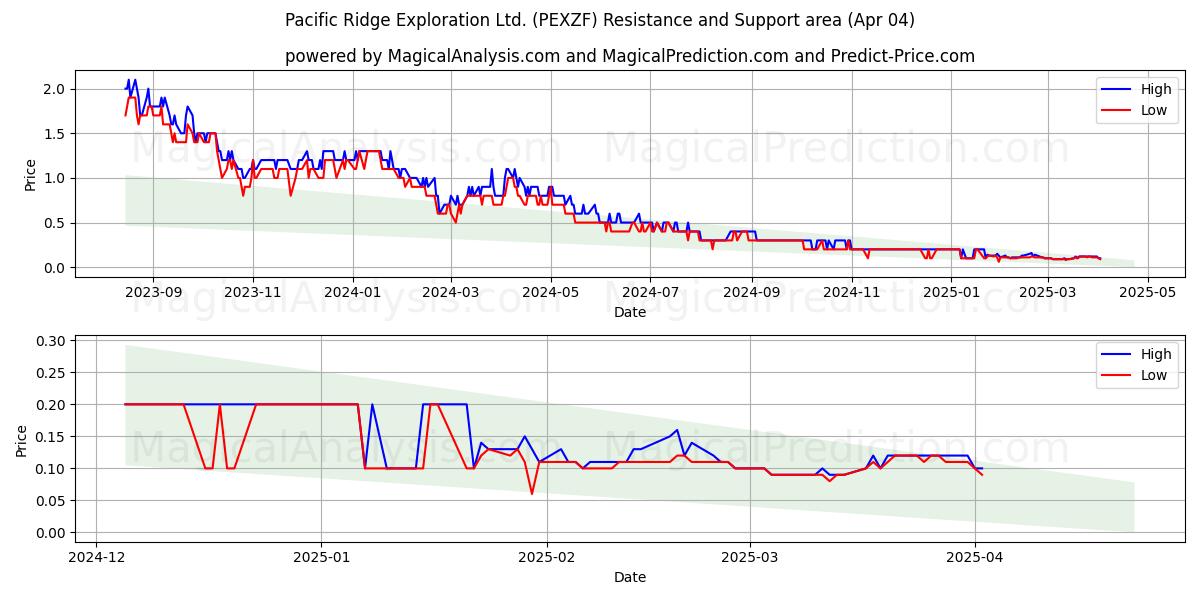
Task: Click the '1.5' y-axis label in the top chart
Action: click(54, 134)
